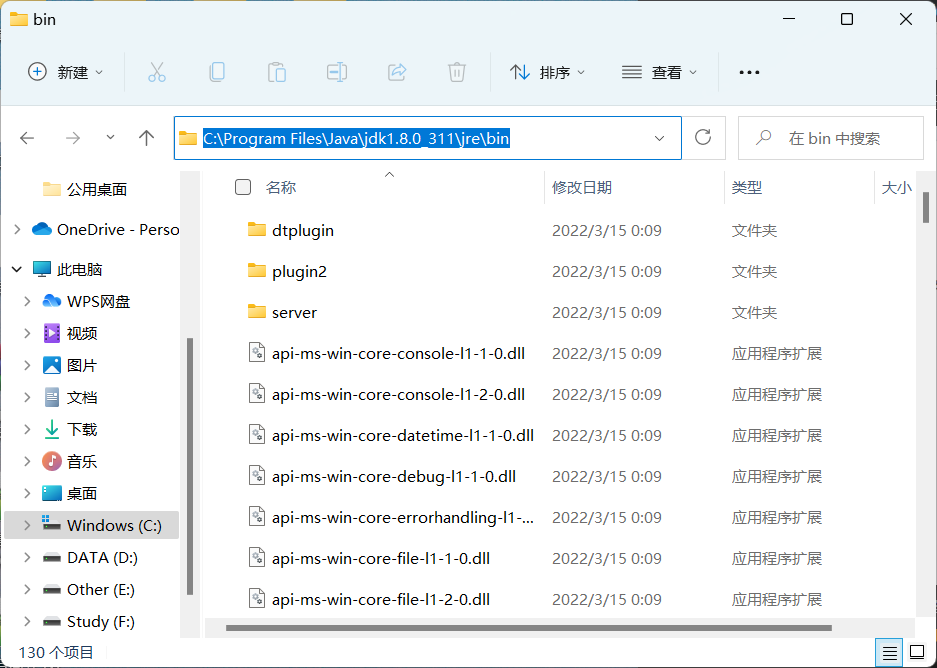Click the Delete trash icon
The height and width of the screenshot is (668, 937).
click(456, 71)
